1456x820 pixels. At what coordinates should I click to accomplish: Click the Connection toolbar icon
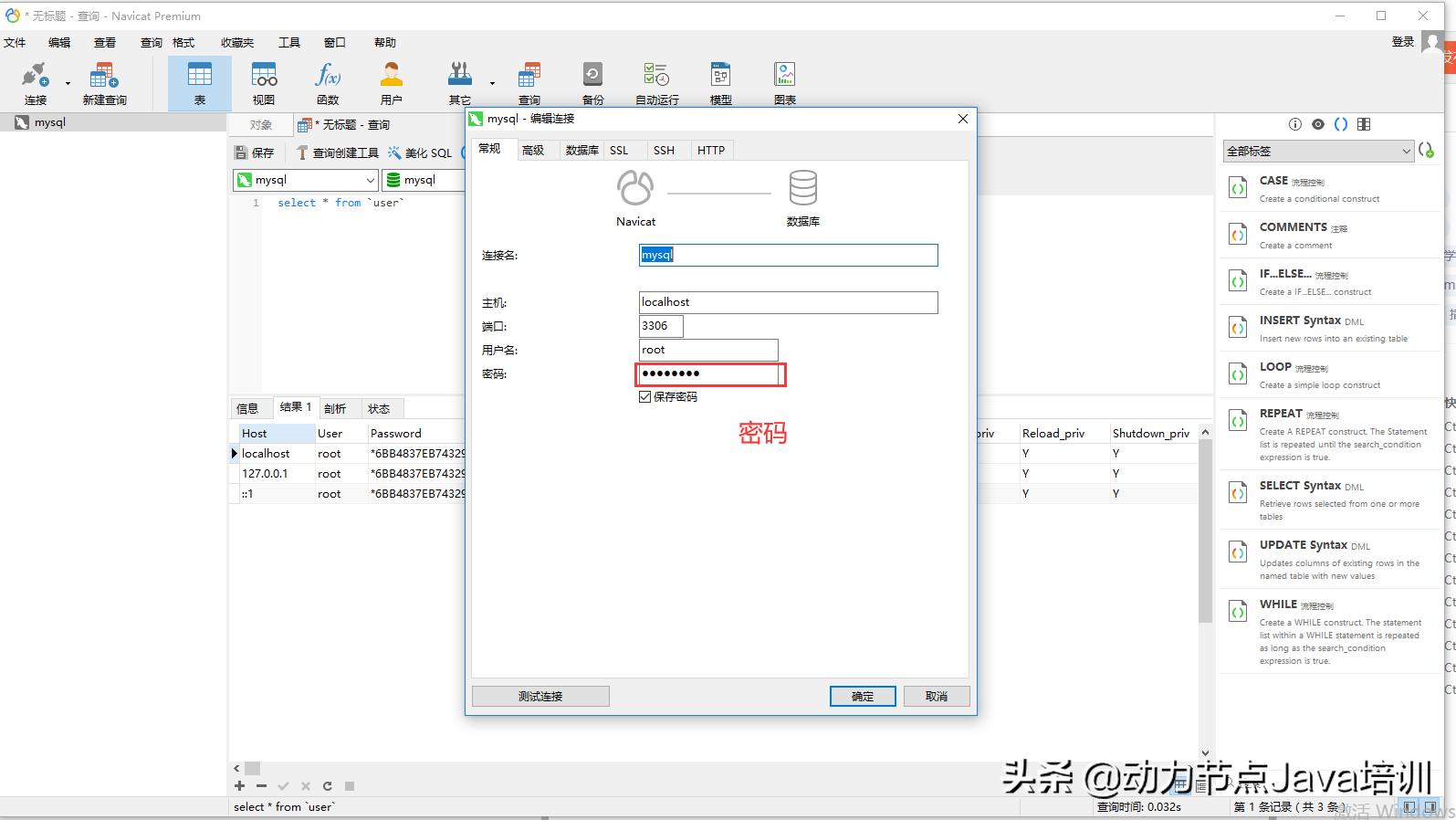click(35, 83)
